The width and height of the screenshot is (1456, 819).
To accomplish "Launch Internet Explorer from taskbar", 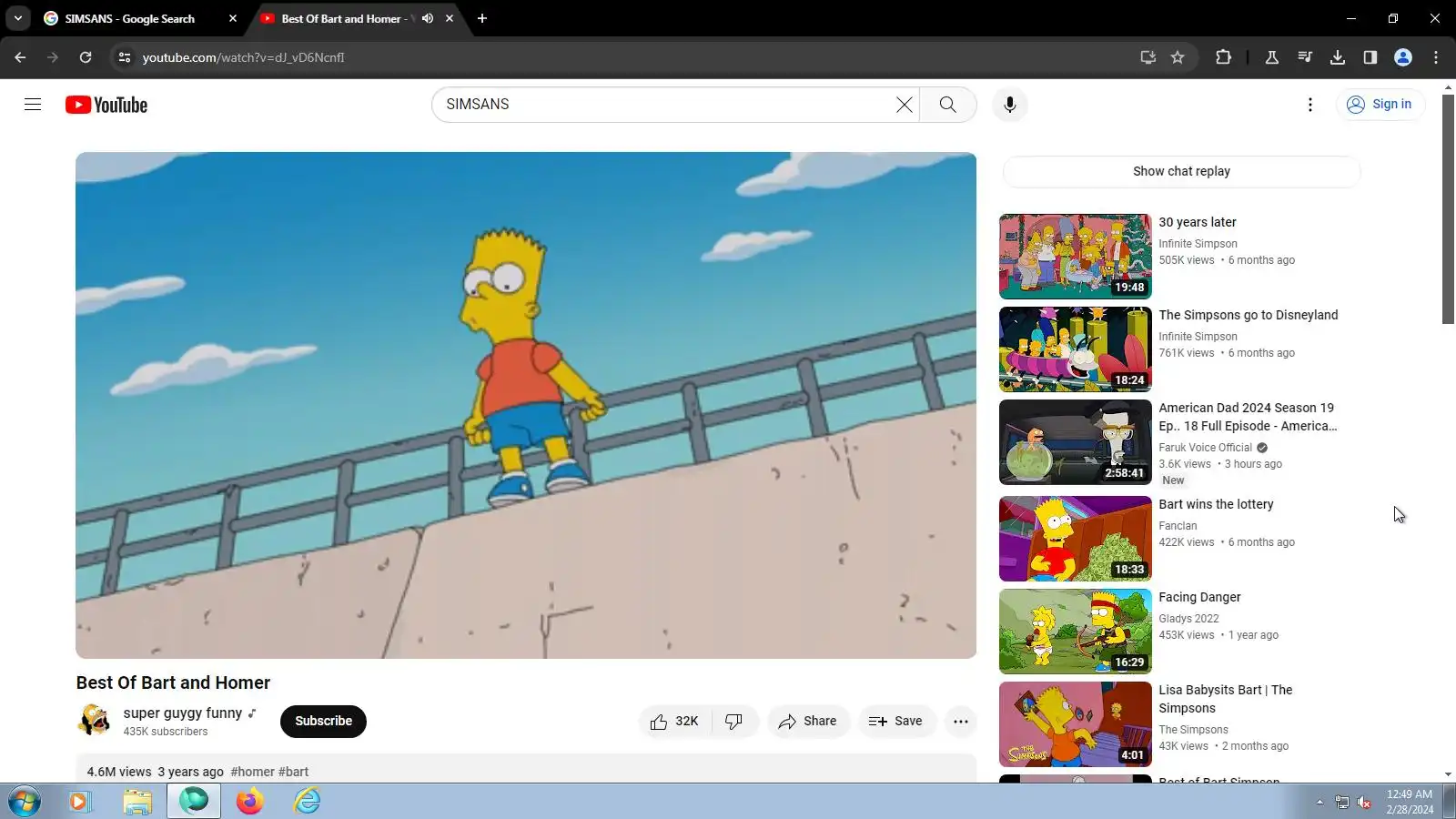I will coord(307,801).
